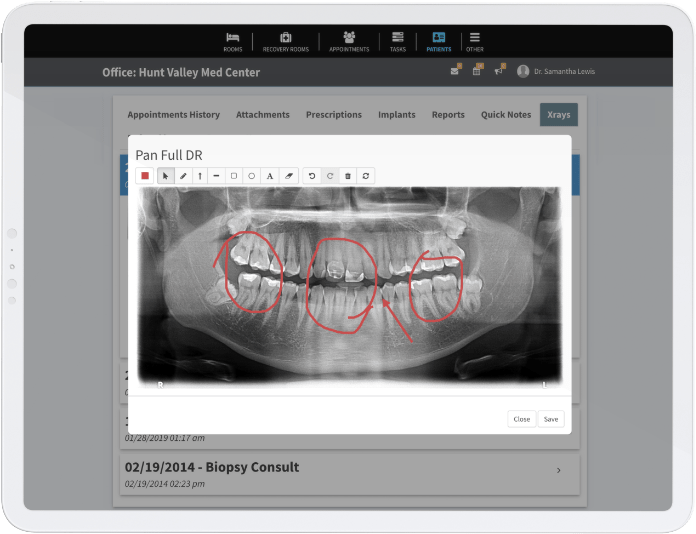Switch to Attachments tab
Image resolution: width=696 pixels, height=534 pixels.
pyautogui.click(x=263, y=115)
